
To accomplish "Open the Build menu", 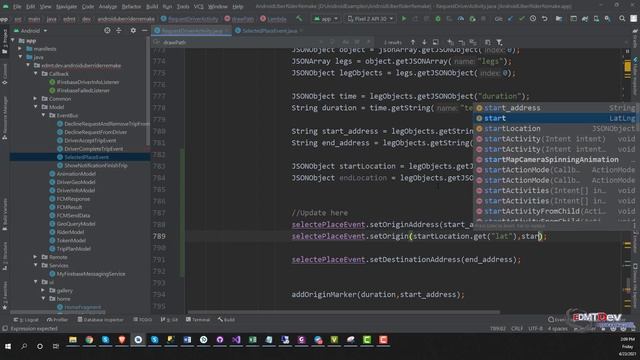I will 152,7.
